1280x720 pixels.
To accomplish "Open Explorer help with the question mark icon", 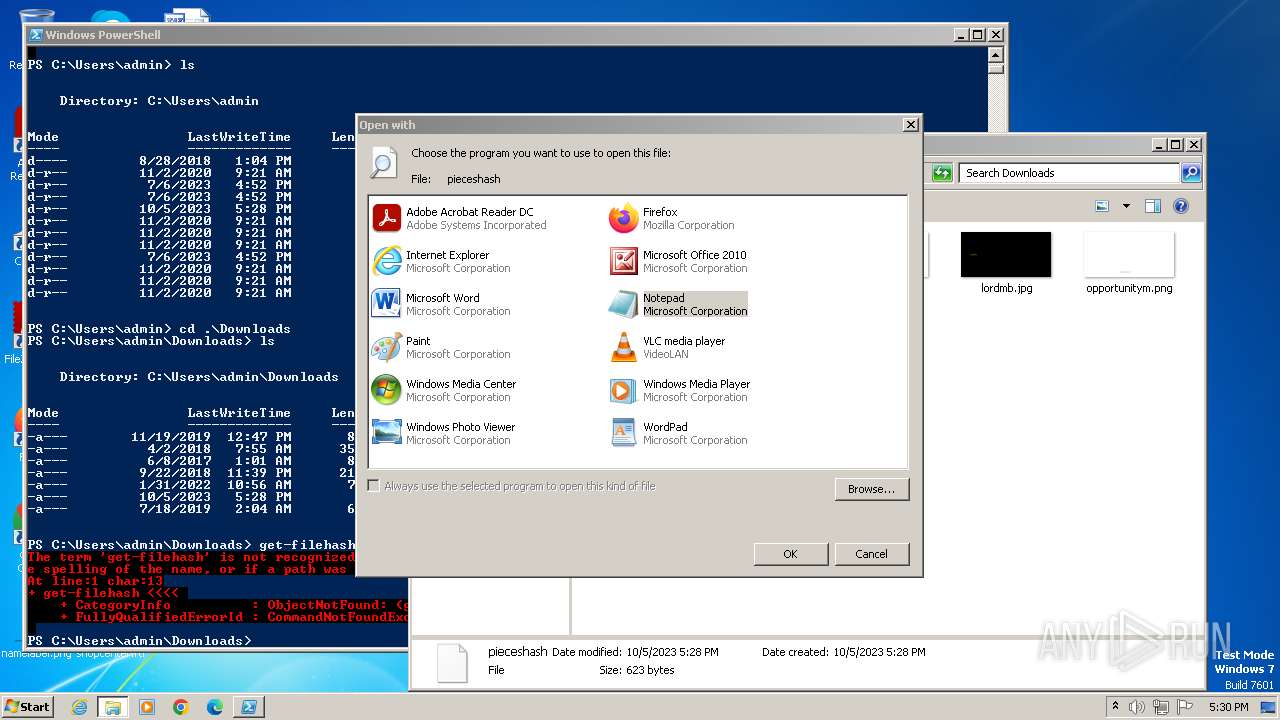I will [x=1180, y=206].
